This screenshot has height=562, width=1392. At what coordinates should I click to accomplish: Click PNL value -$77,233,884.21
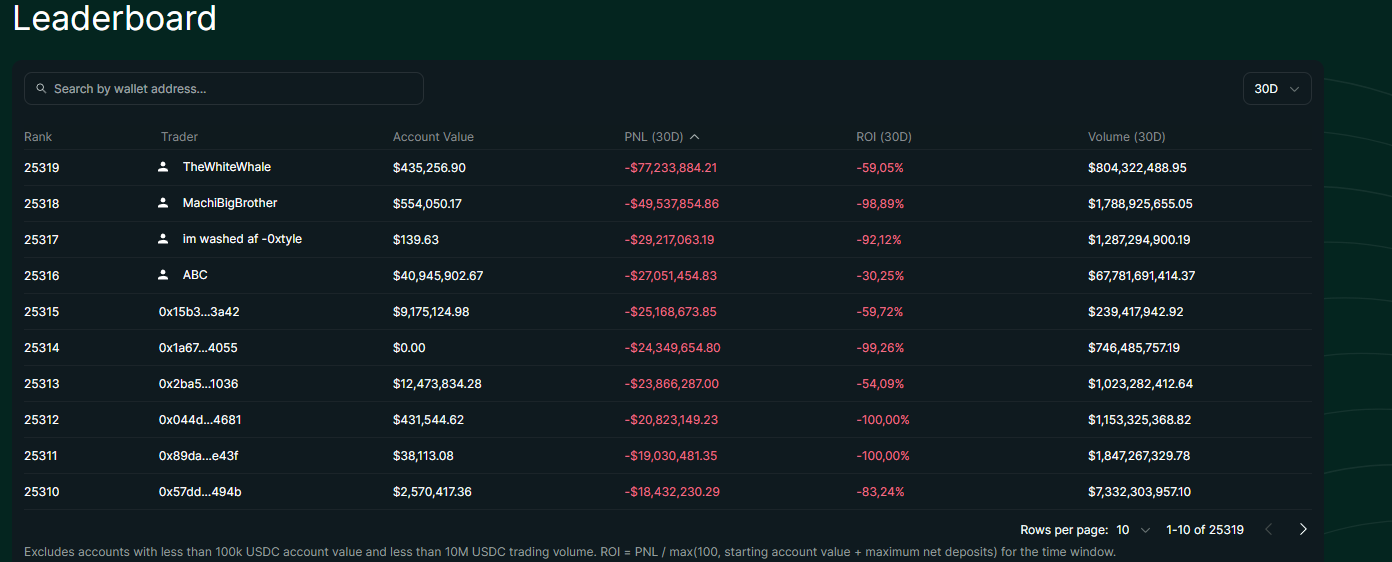point(671,168)
